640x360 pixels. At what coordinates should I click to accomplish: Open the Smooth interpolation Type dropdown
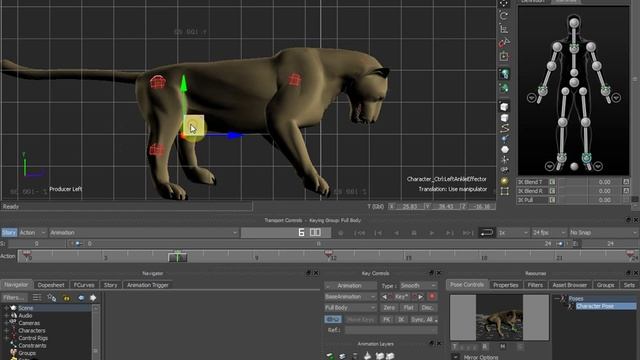[418, 286]
